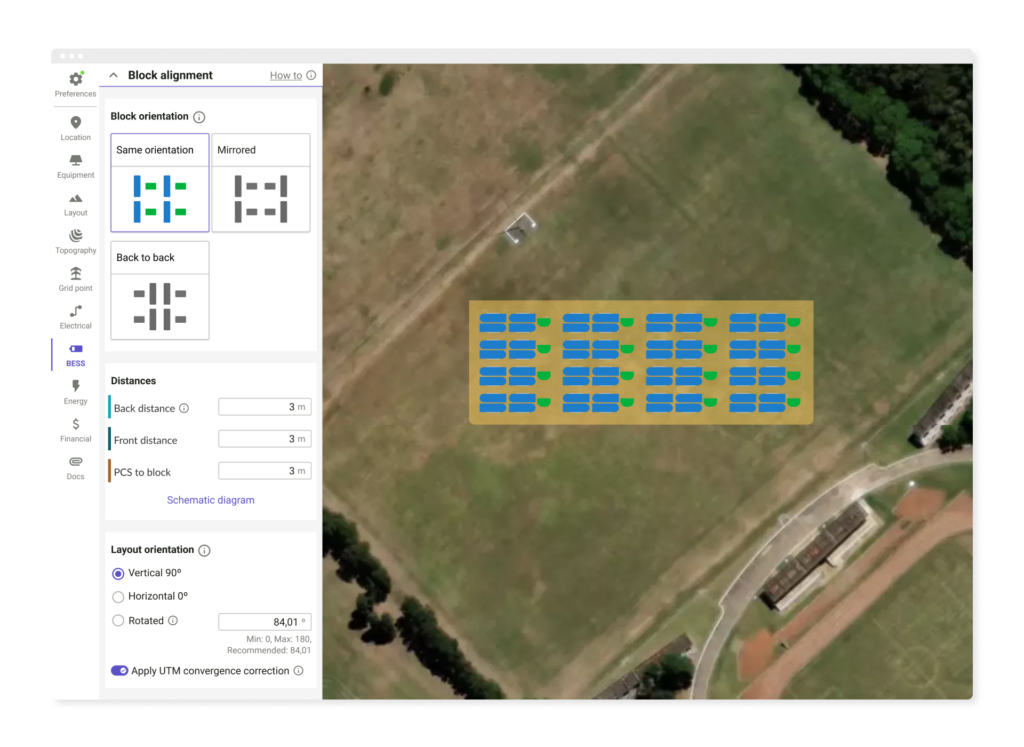The width and height of the screenshot is (1024, 747).
Task: Select the Grid point sidebar icon
Action: click(x=75, y=274)
